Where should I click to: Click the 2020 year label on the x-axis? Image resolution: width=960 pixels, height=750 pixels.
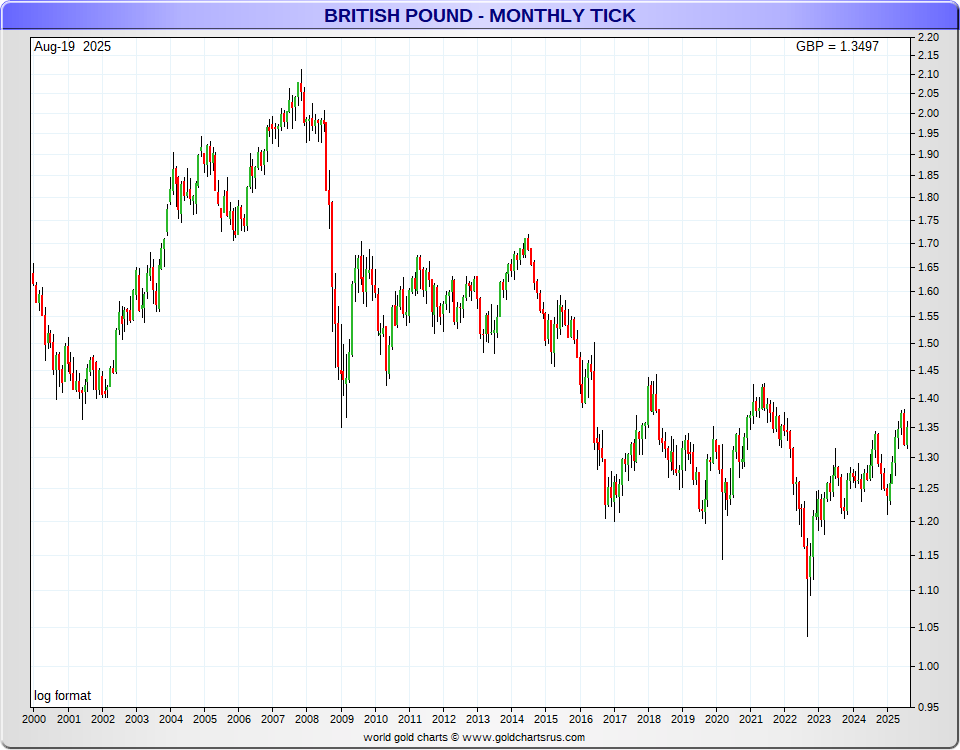tap(717, 719)
